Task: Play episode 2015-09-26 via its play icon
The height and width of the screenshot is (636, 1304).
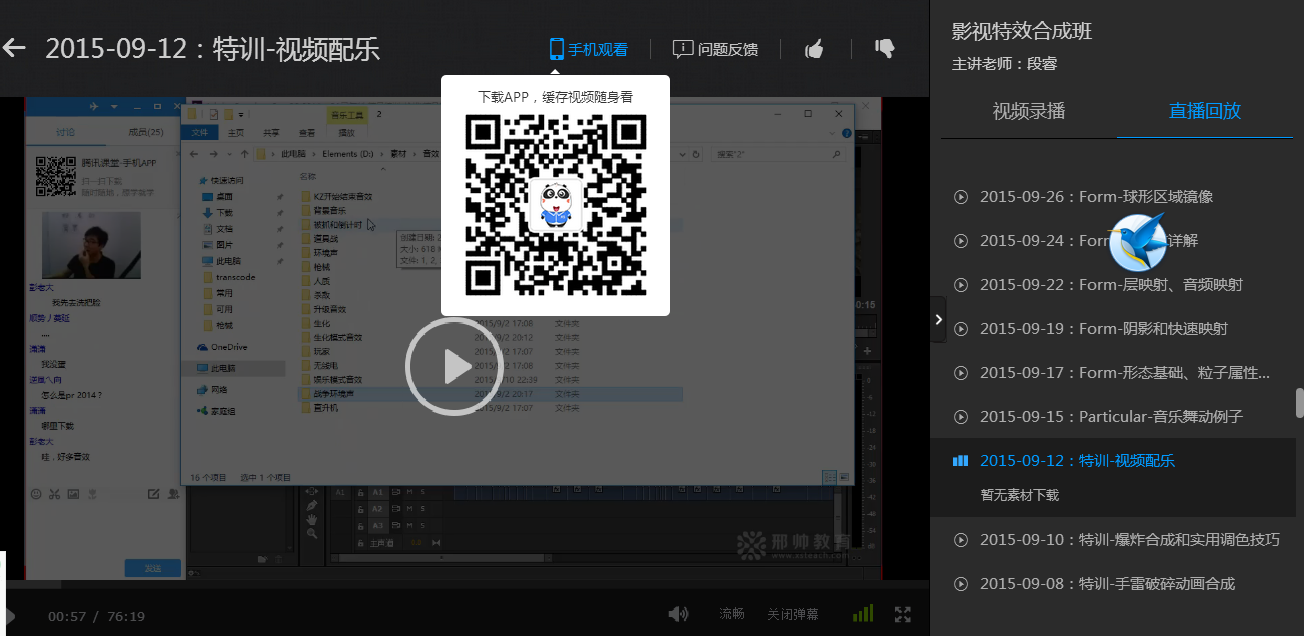Action: [960, 196]
